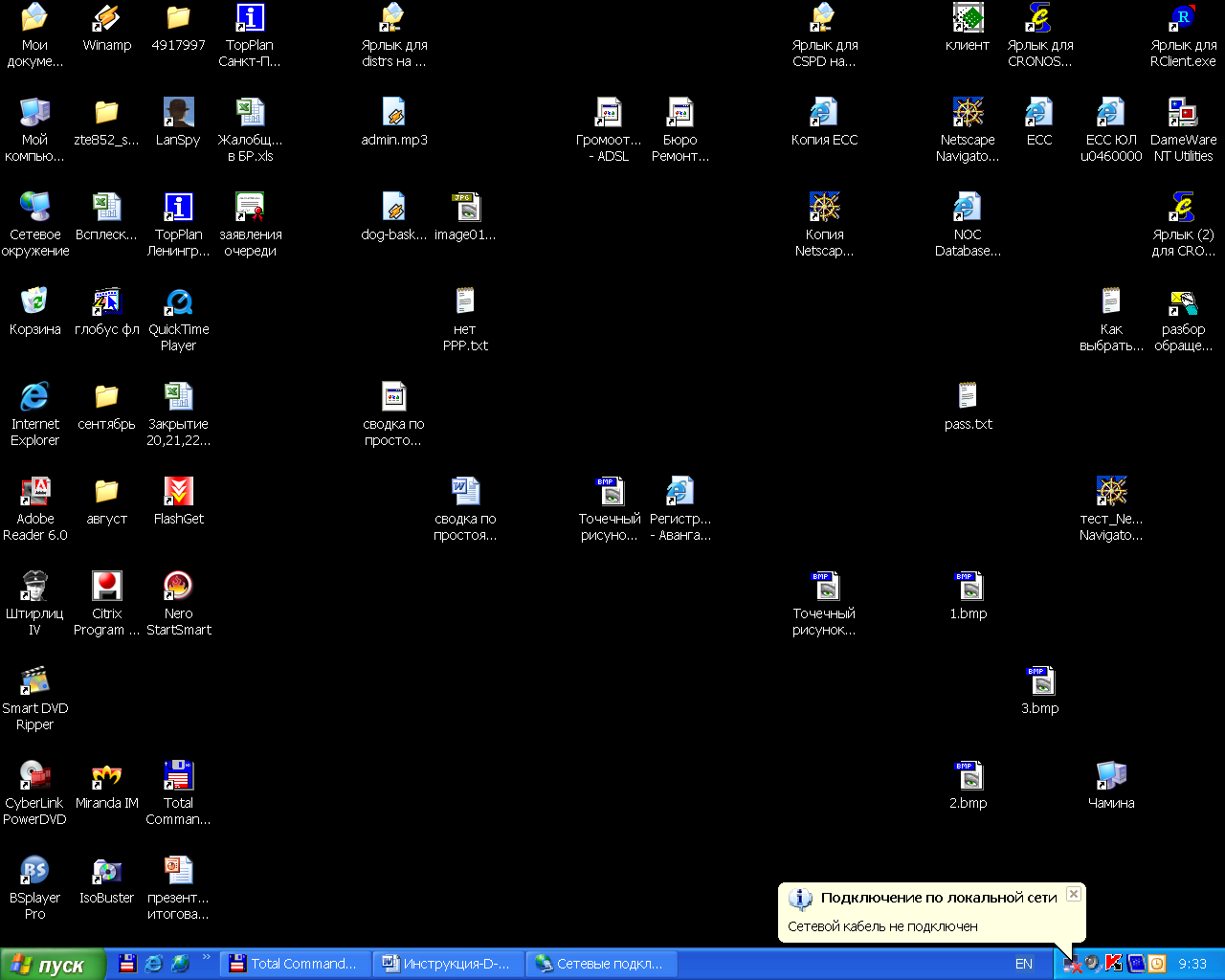
Task: Click the disconnected network tray icon
Action: click(1073, 964)
